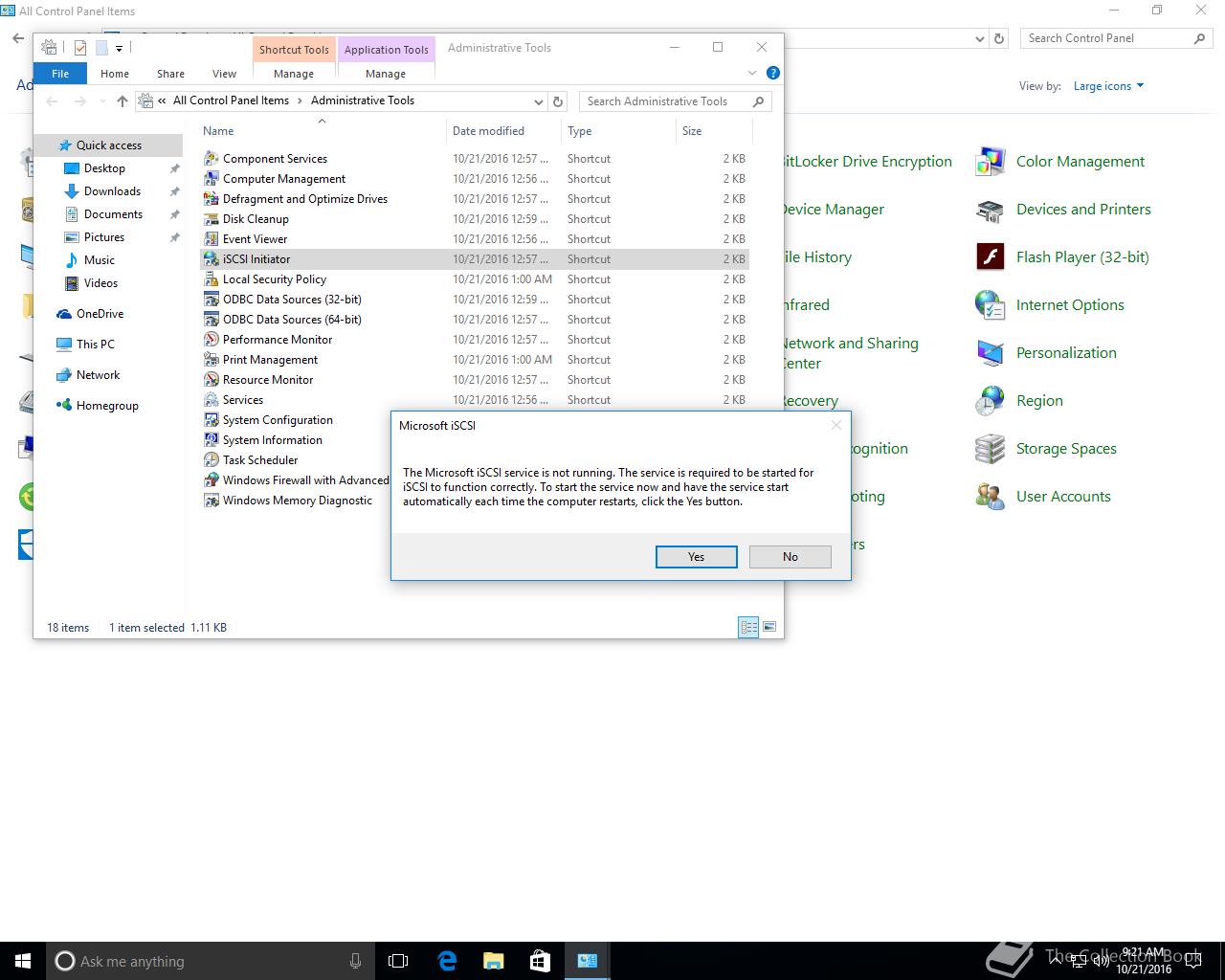1225x980 pixels.
Task: Select the Disk Cleanup icon
Action: coord(212,219)
